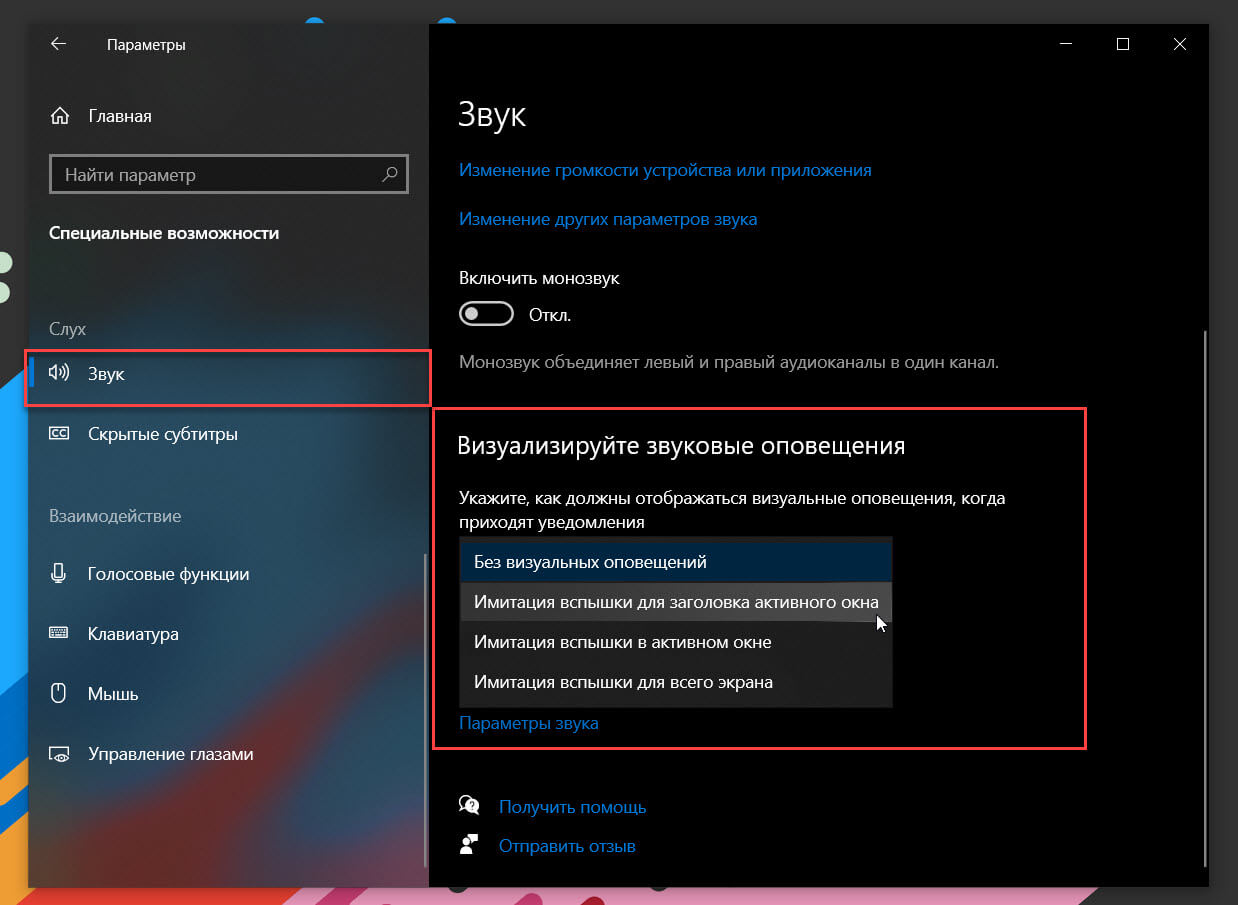This screenshot has height=905, width=1238.
Task: Click the Монозвук объединяет description text
Action: [729, 361]
